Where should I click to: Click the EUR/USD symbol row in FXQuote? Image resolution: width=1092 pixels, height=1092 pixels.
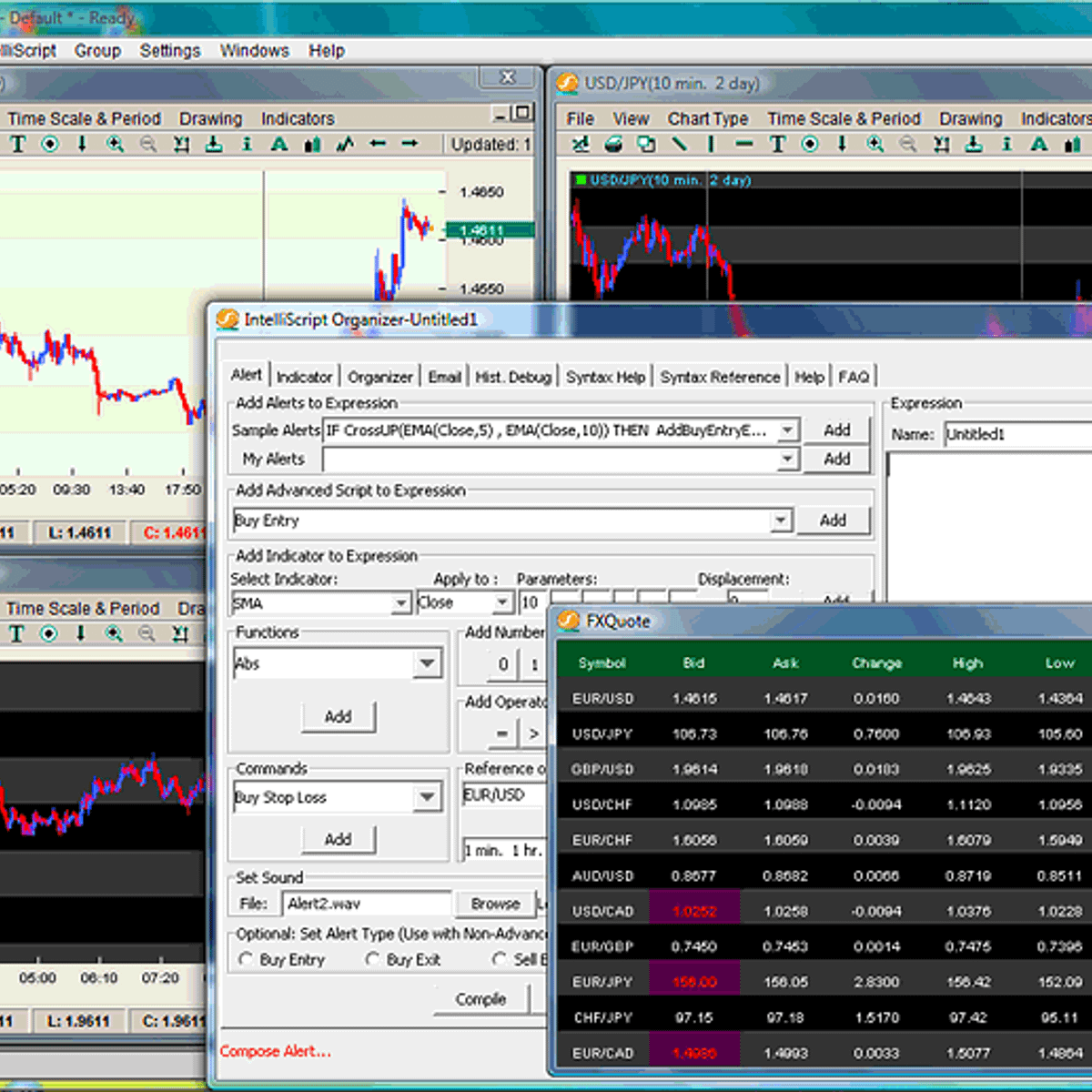click(824, 699)
